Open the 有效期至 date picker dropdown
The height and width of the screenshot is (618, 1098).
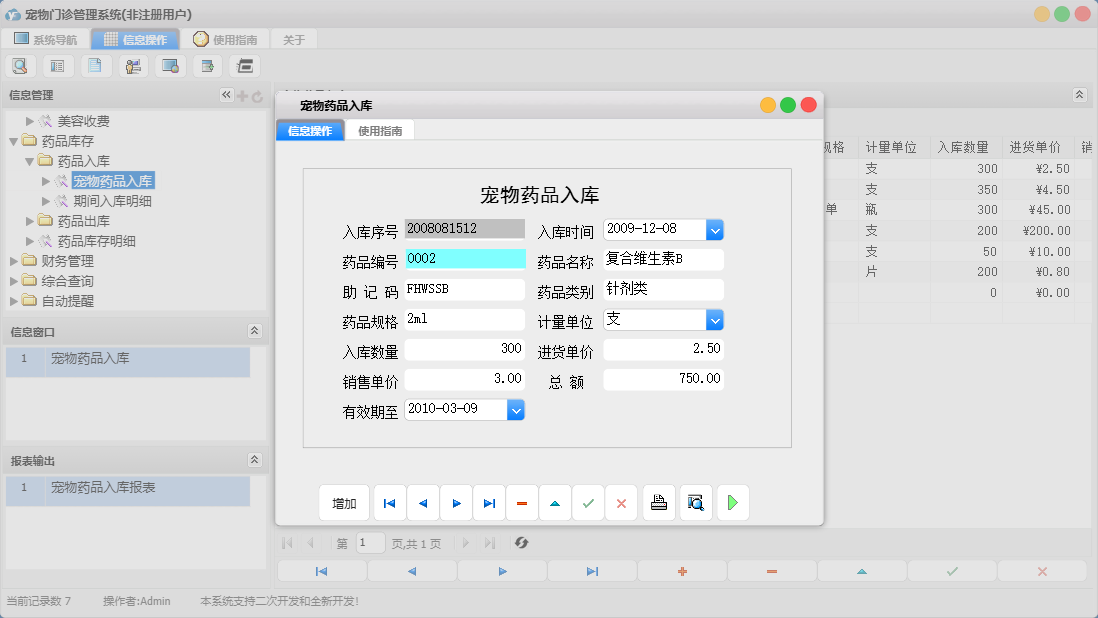pyautogui.click(x=514, y=409)
